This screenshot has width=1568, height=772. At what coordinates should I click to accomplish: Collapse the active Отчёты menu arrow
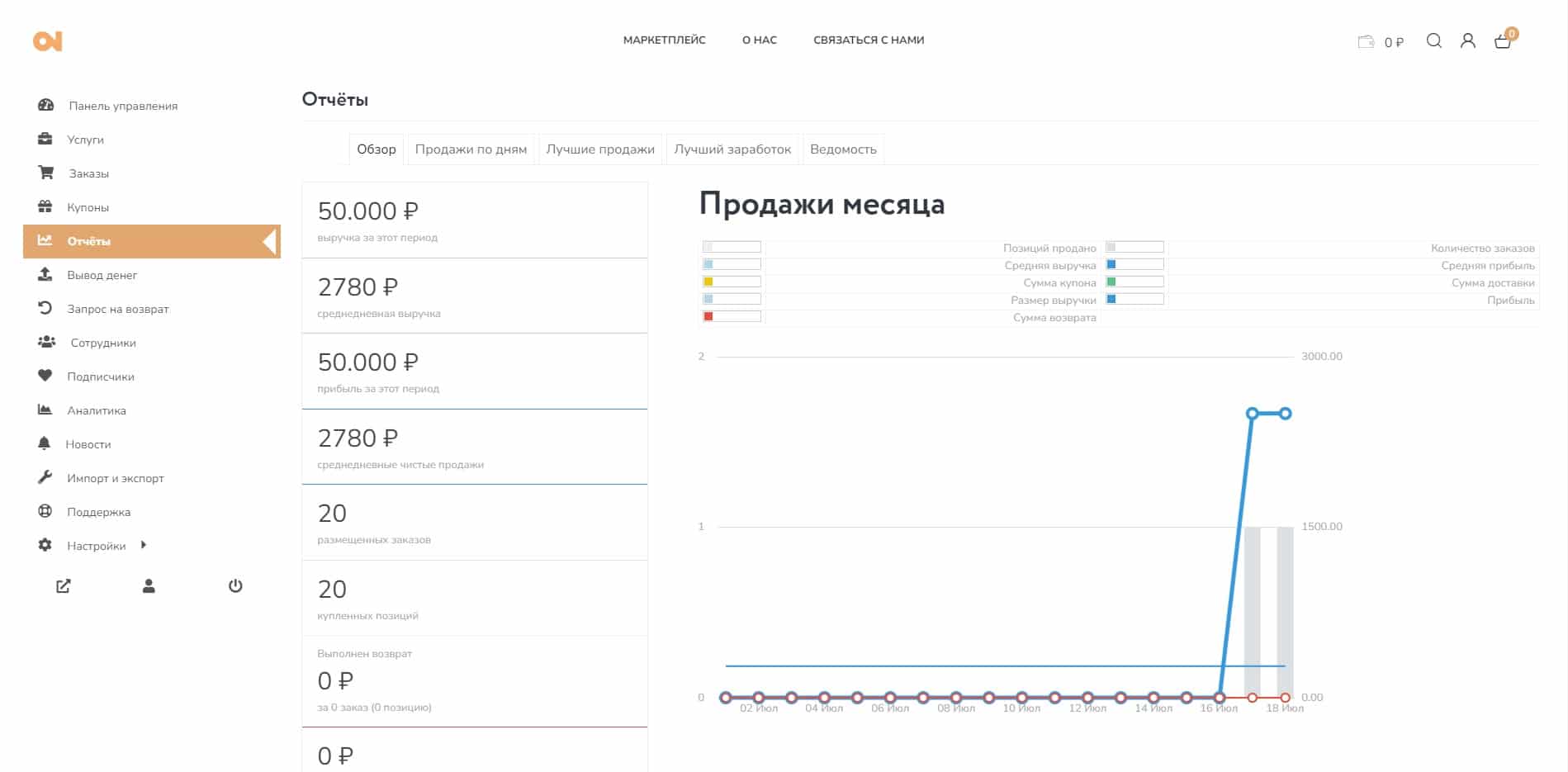[x=269, y=241]
